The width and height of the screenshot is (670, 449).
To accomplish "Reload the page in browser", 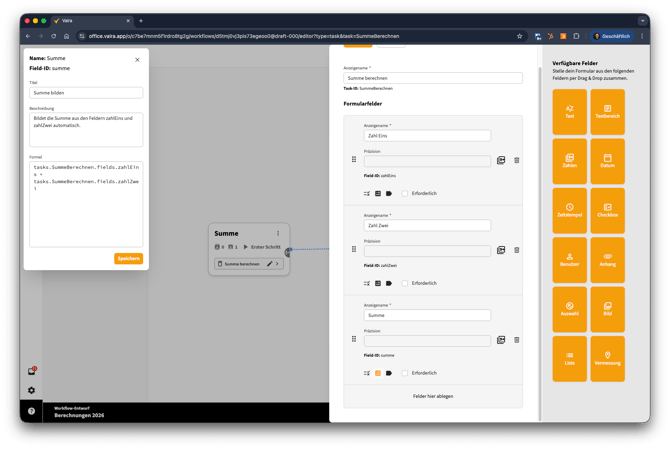I will click(x=53, y=36).
